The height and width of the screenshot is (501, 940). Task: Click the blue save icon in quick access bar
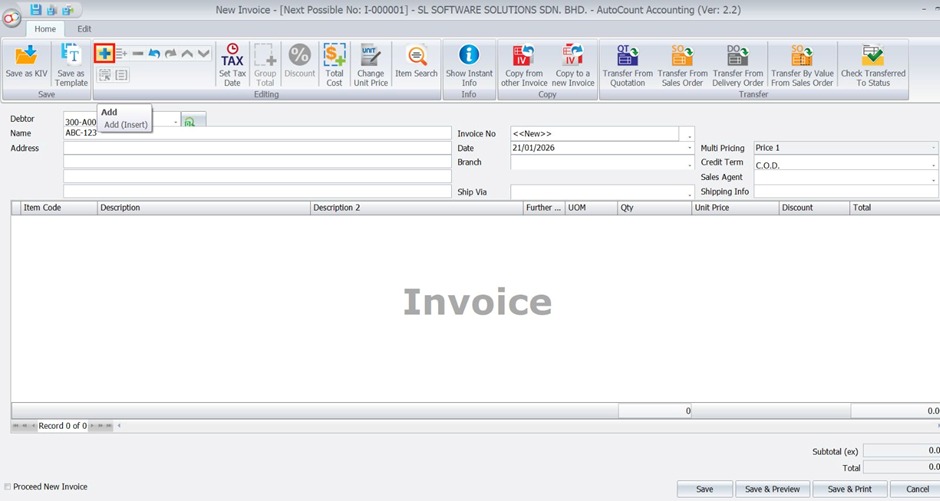pyautogui.click(x=36, y=10)
